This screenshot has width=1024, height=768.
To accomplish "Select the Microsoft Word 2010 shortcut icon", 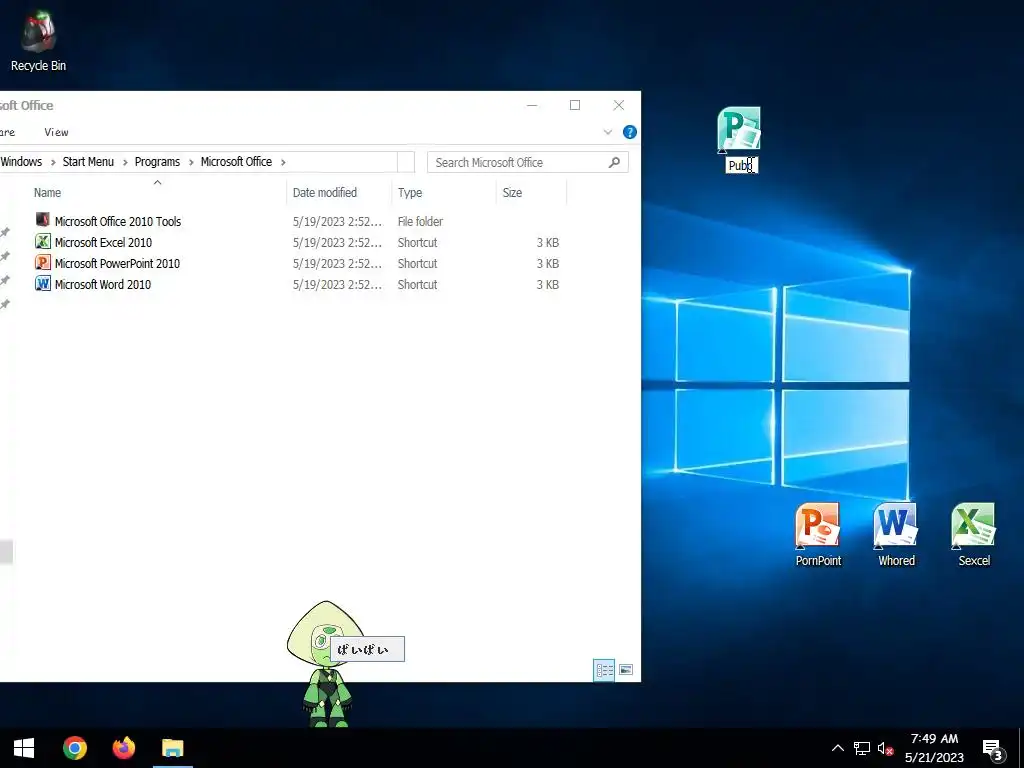I will 42,283.
